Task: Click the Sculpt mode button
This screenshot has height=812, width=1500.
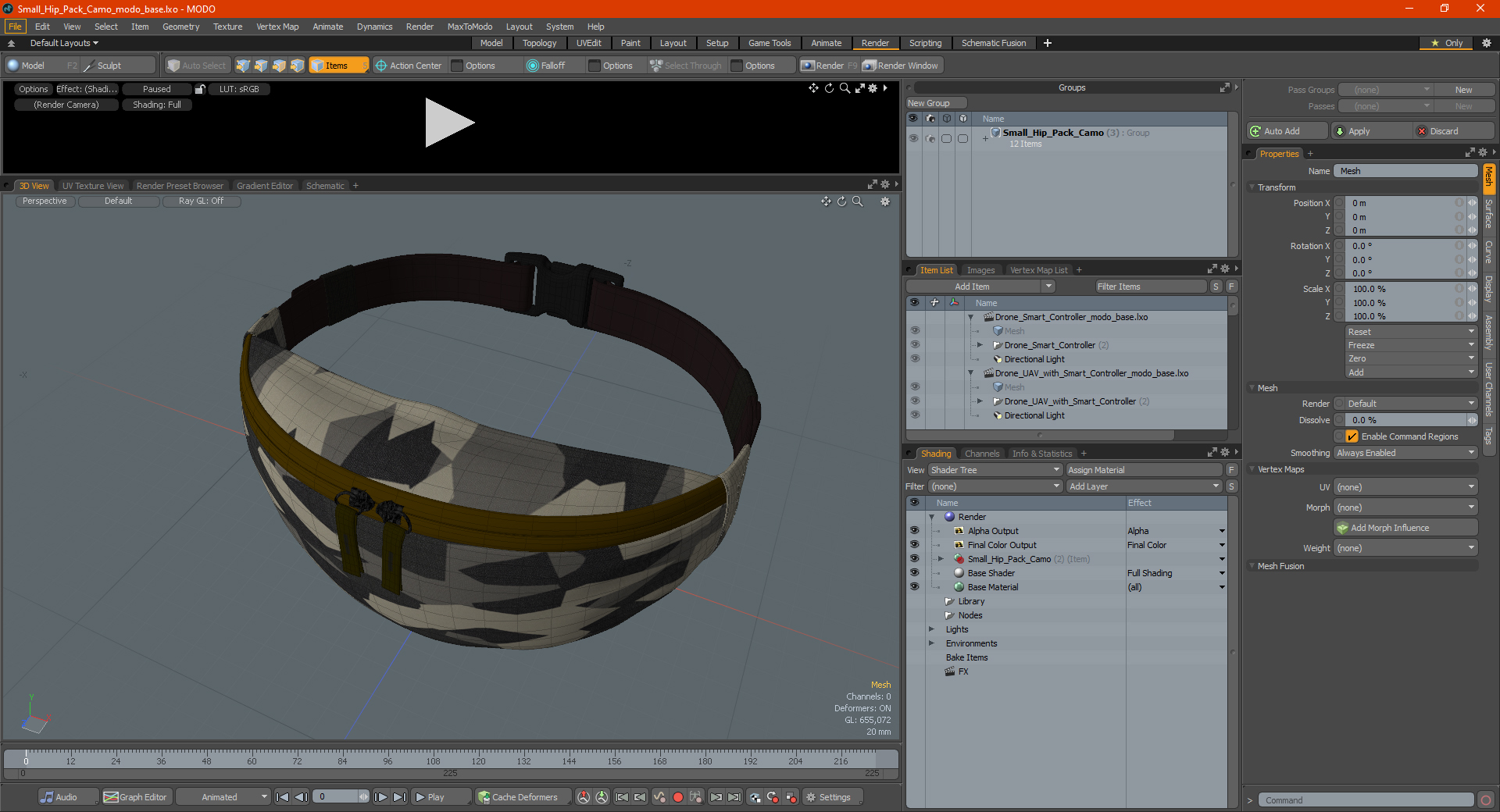Action: coord(117,66)
